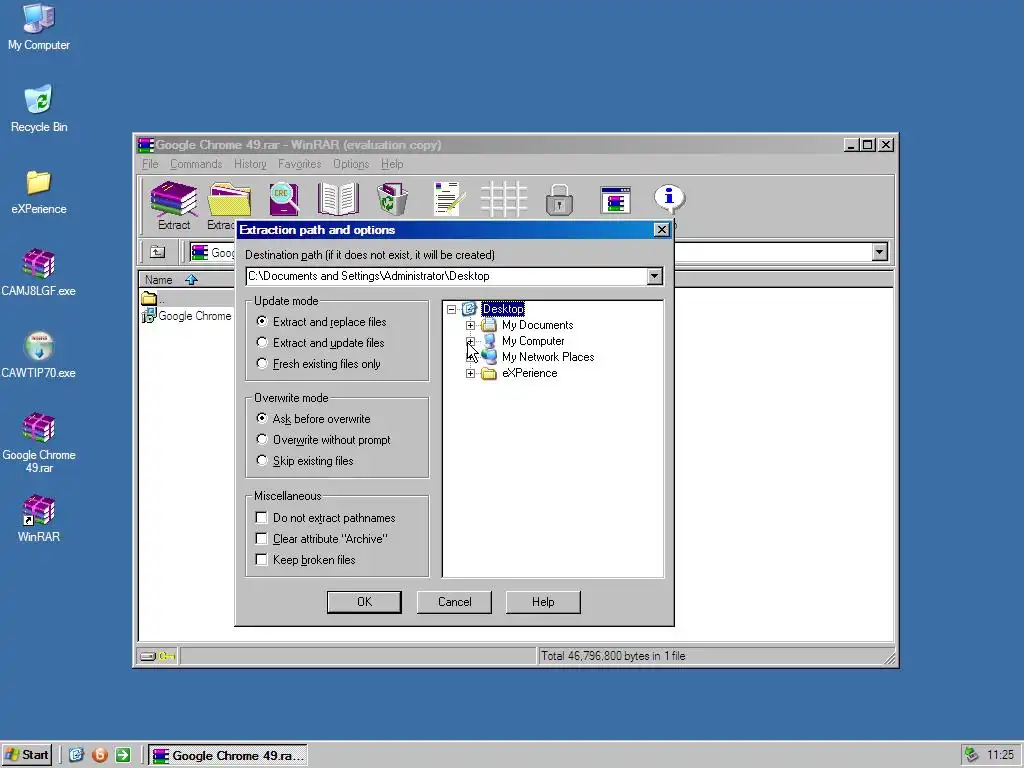This screenshot has width=1024, height=768.
Task: Click the Destination path text field
Action: click(446, 276)
